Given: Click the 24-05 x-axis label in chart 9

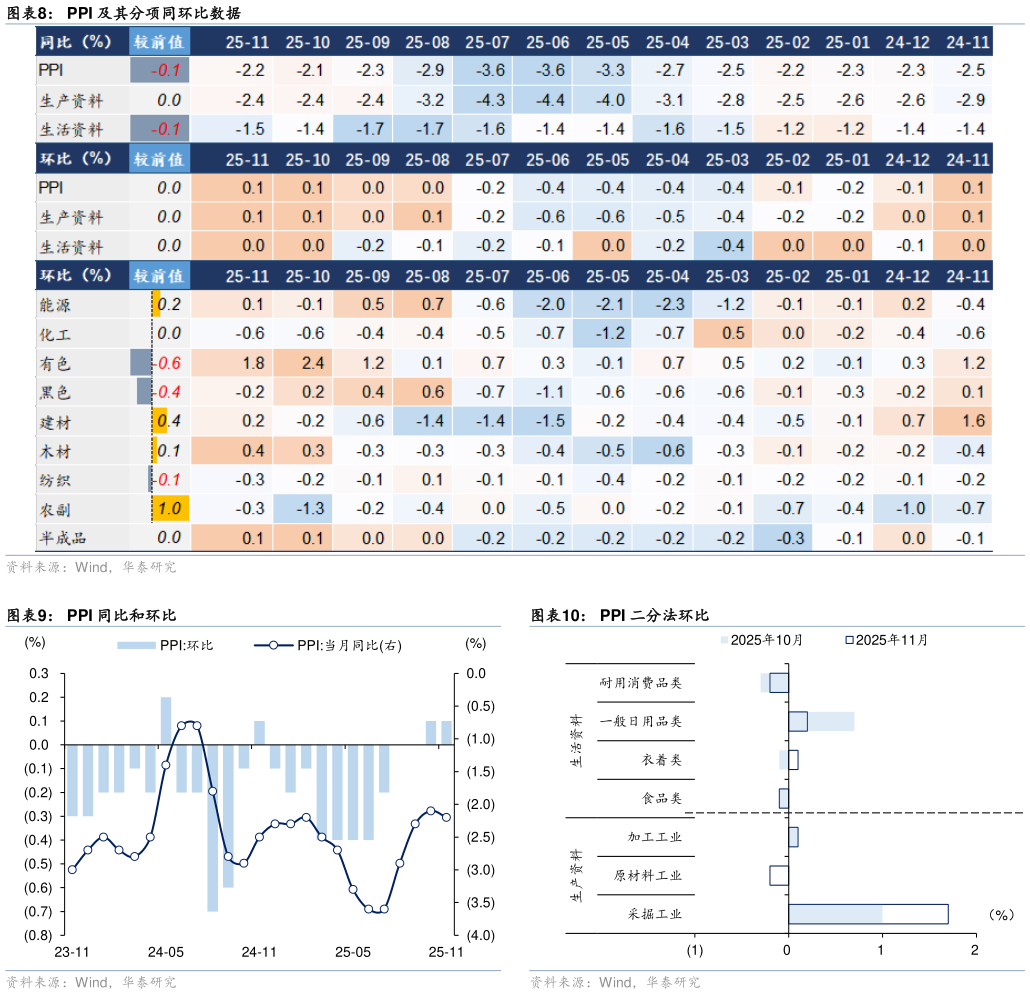Looking at the screenshot, I should [x=166, y=952].
